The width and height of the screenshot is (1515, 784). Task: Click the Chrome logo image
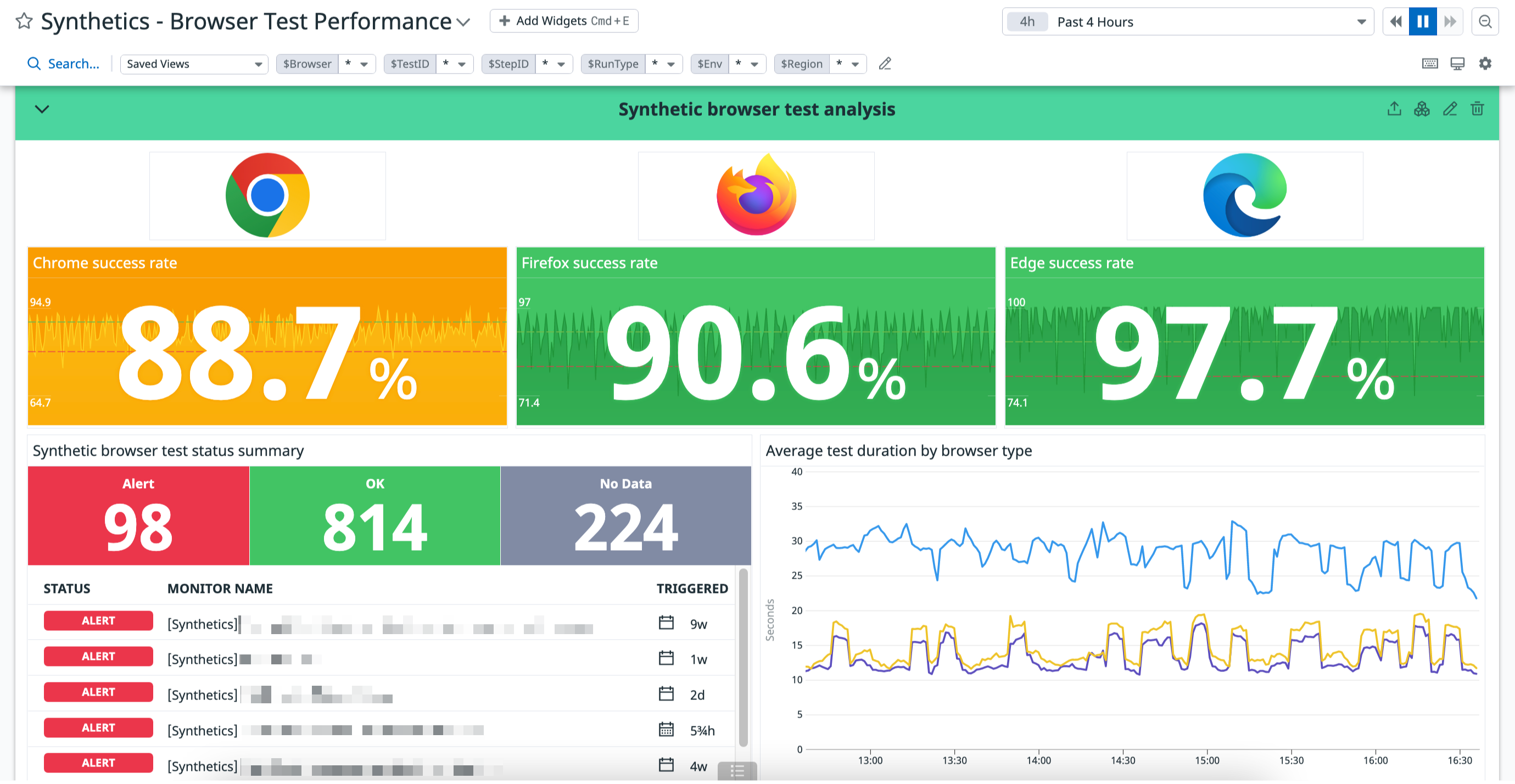[x=267, y=196]
